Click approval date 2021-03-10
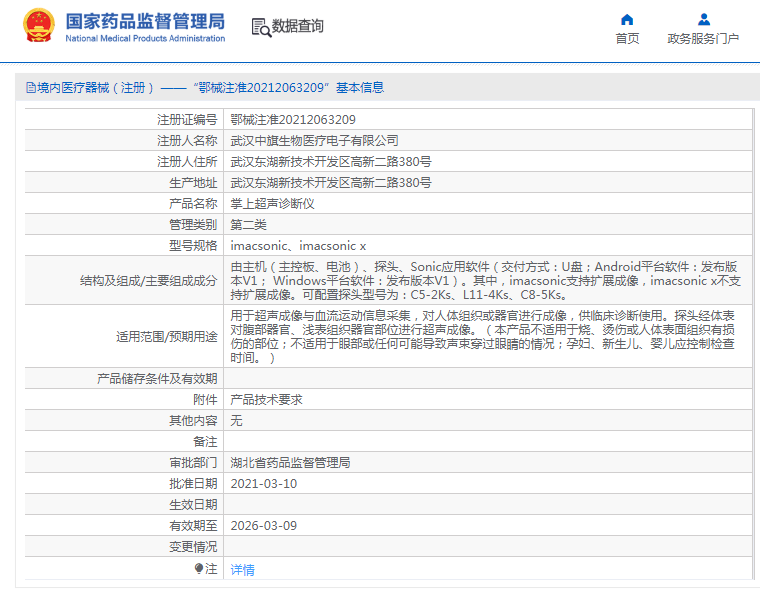The image size is (760, 590). 263,484
